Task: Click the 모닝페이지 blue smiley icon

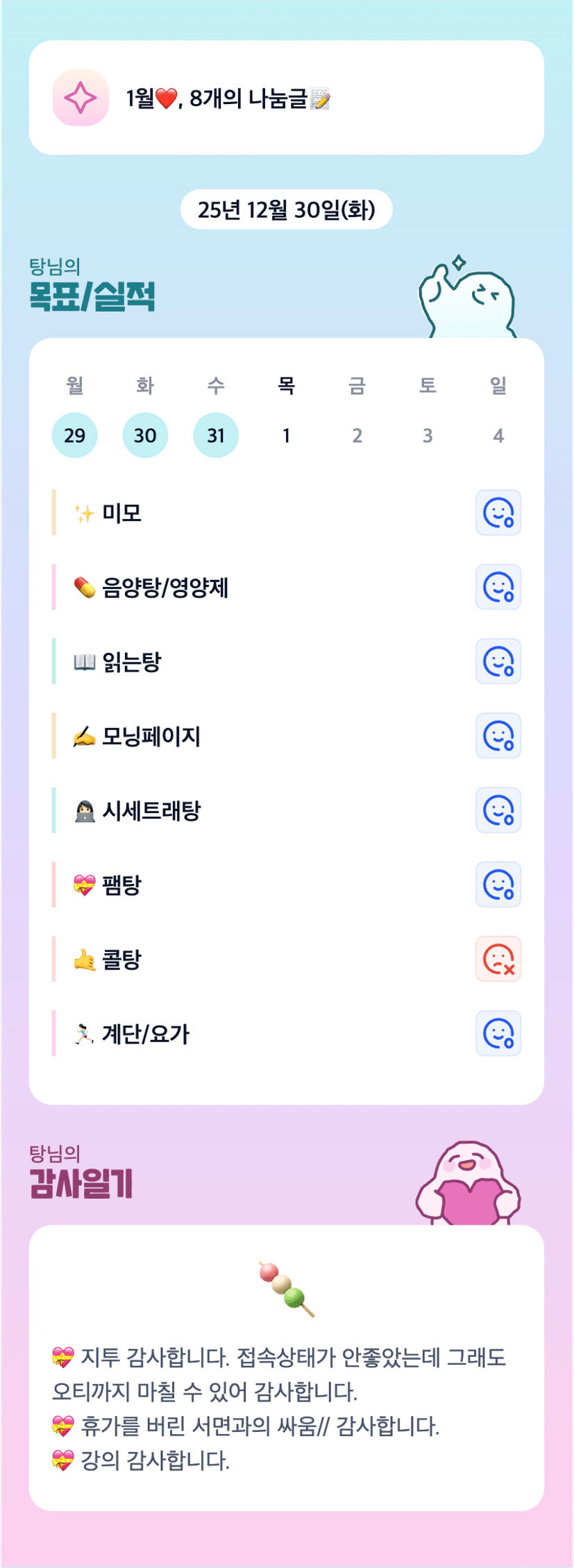Action: pos(498,736)
